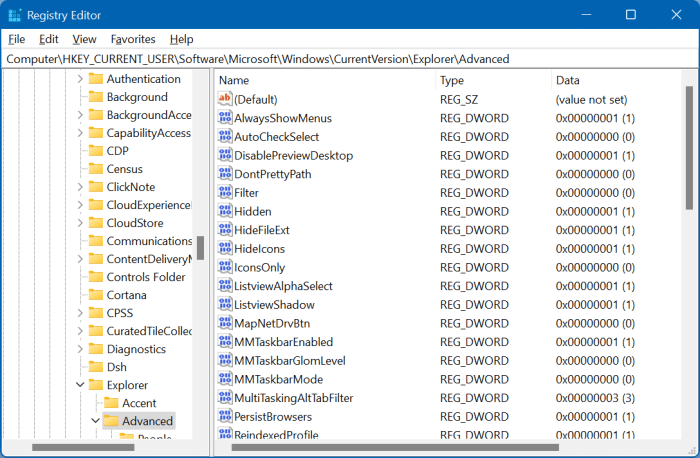Select the ListviewShadow value icon

click(x=225, y=304)
